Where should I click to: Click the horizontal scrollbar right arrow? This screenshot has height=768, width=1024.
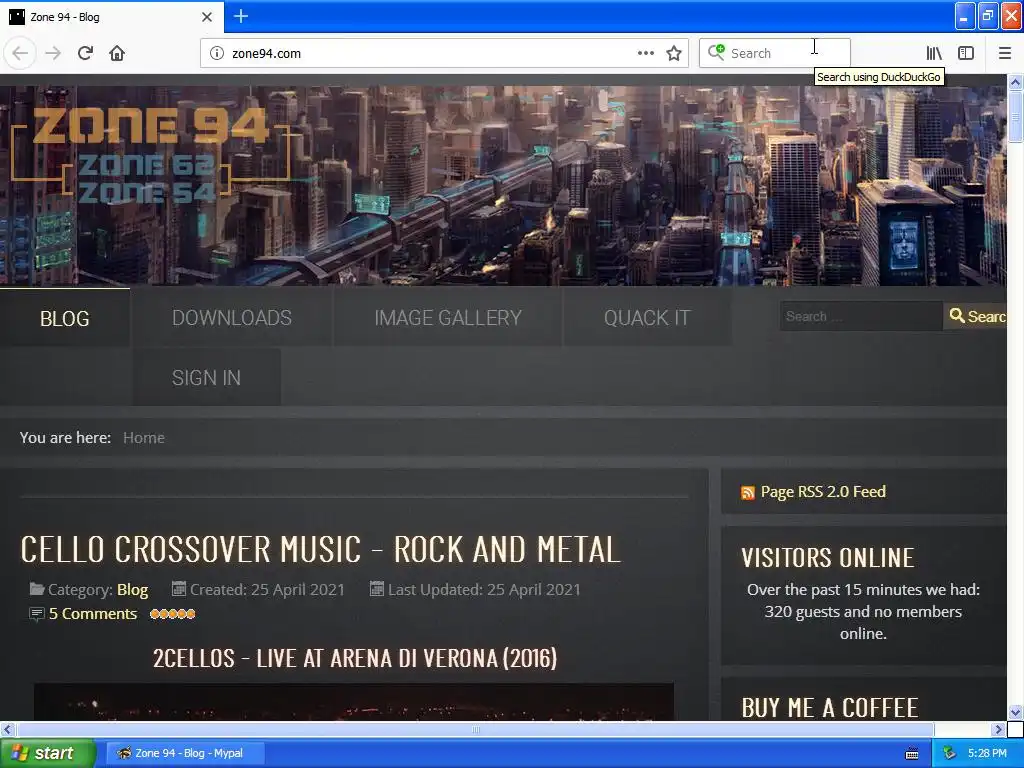click(998, 729)
